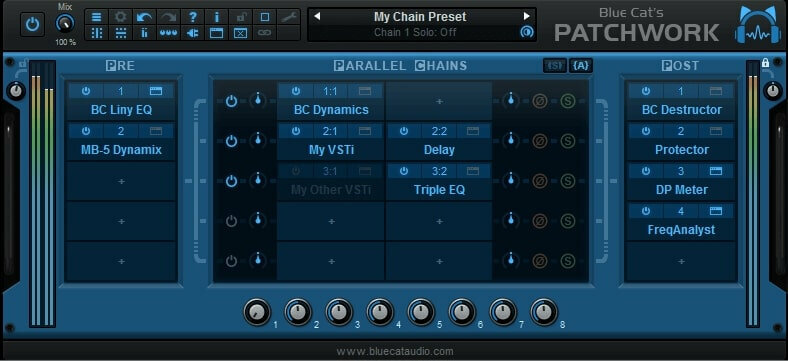Solo parallel chain 3 with its S button
Image resolution: width=788 pixels, height=361 pixels.
click(567, 181)
